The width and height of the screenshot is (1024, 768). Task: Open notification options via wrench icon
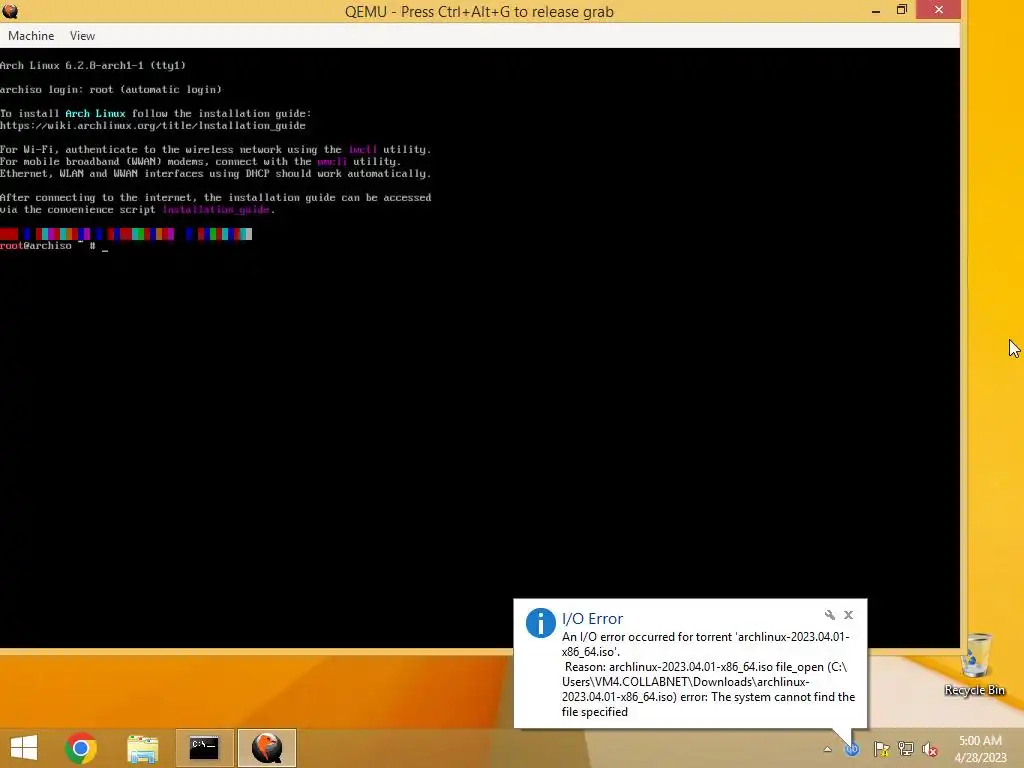click(829, 615)
